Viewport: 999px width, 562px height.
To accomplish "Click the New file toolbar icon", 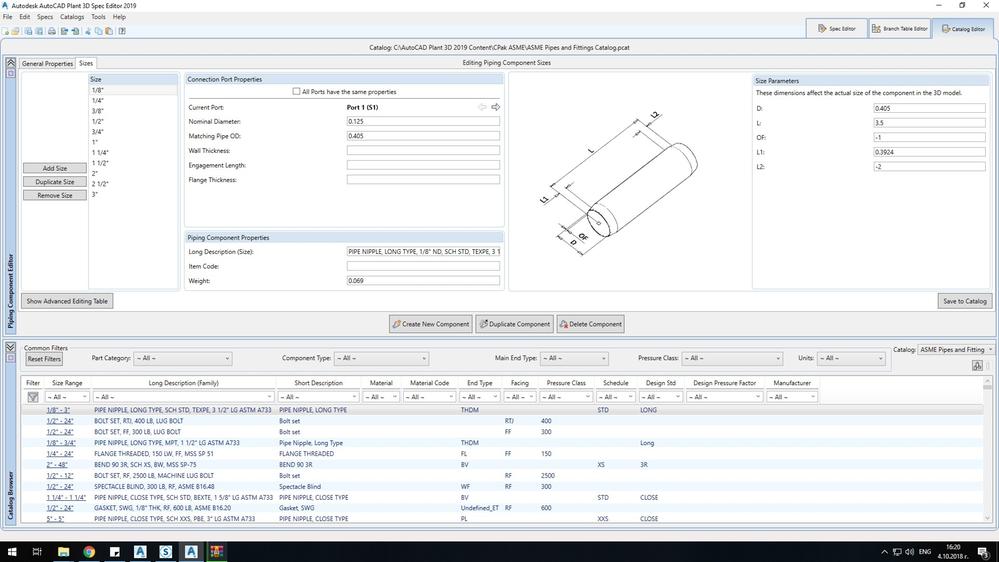I will coord(6,31).
